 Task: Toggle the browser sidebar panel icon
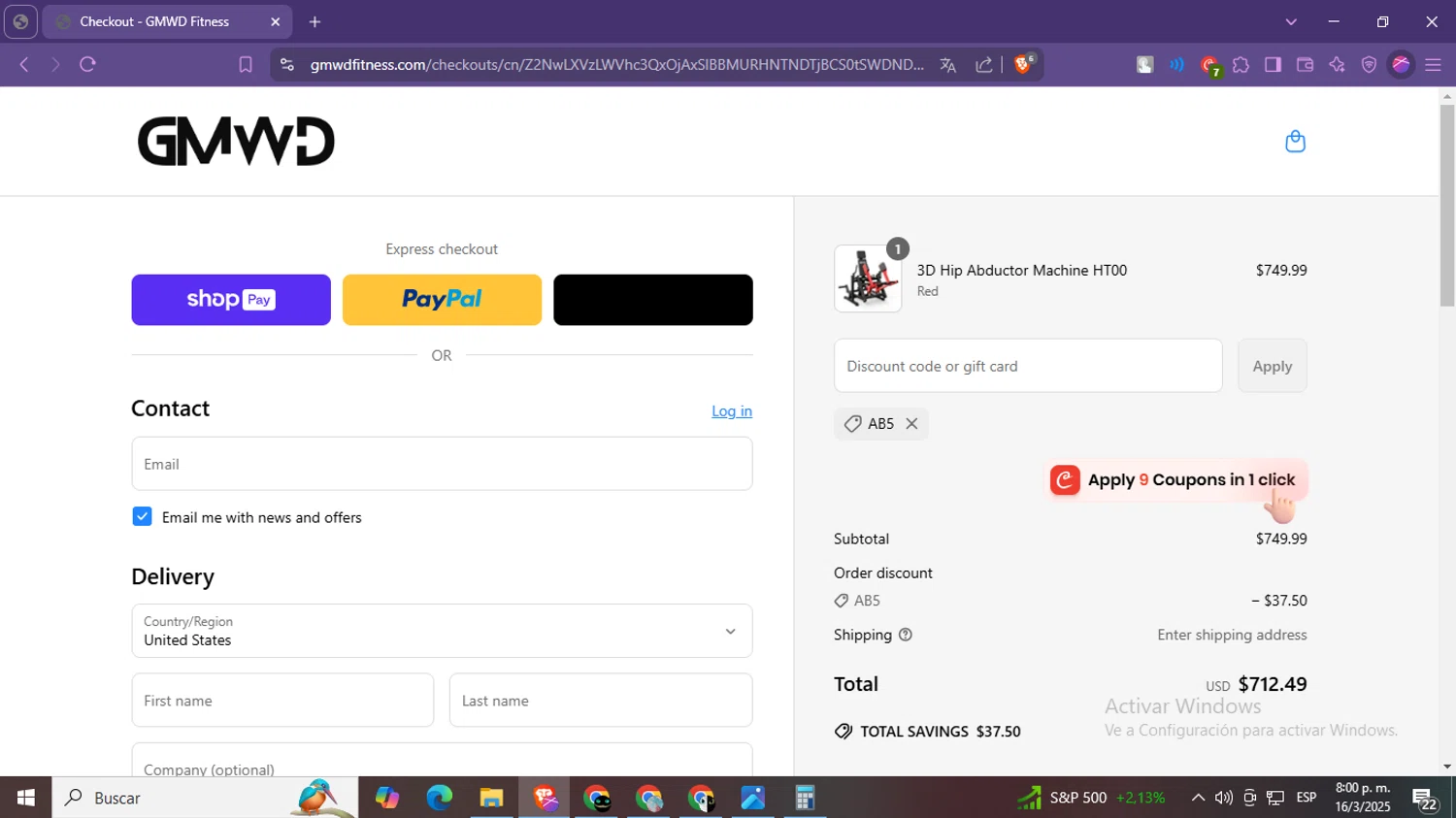(1273, 64)
